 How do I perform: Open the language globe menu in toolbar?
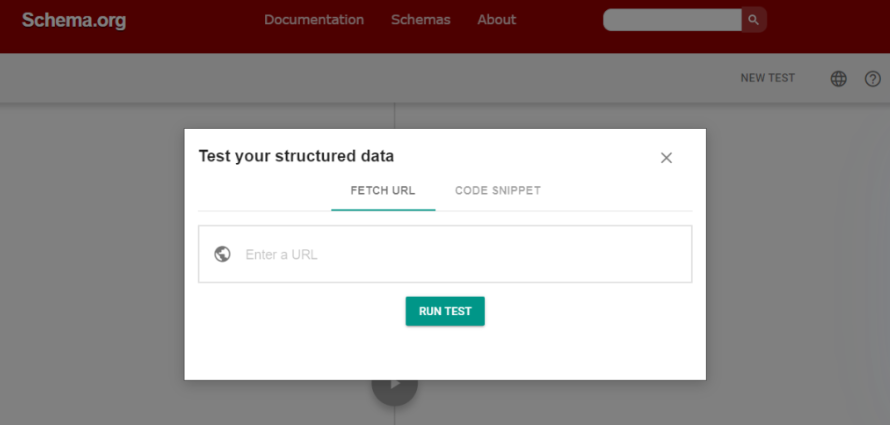pos(839,79)
